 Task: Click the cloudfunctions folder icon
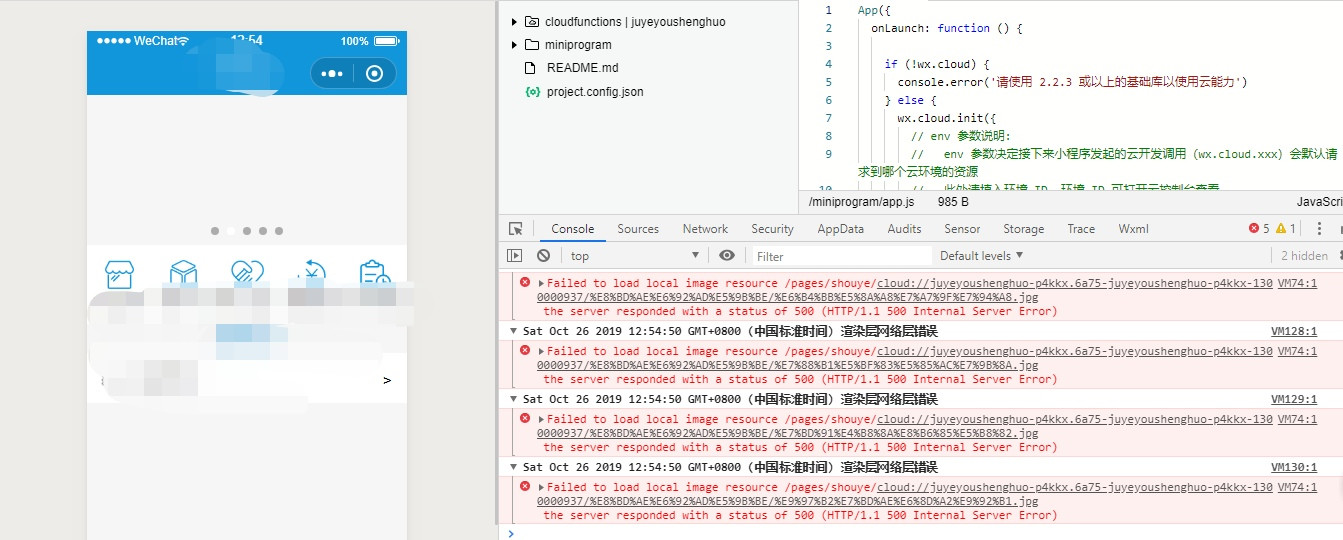[x=532, y=21]
